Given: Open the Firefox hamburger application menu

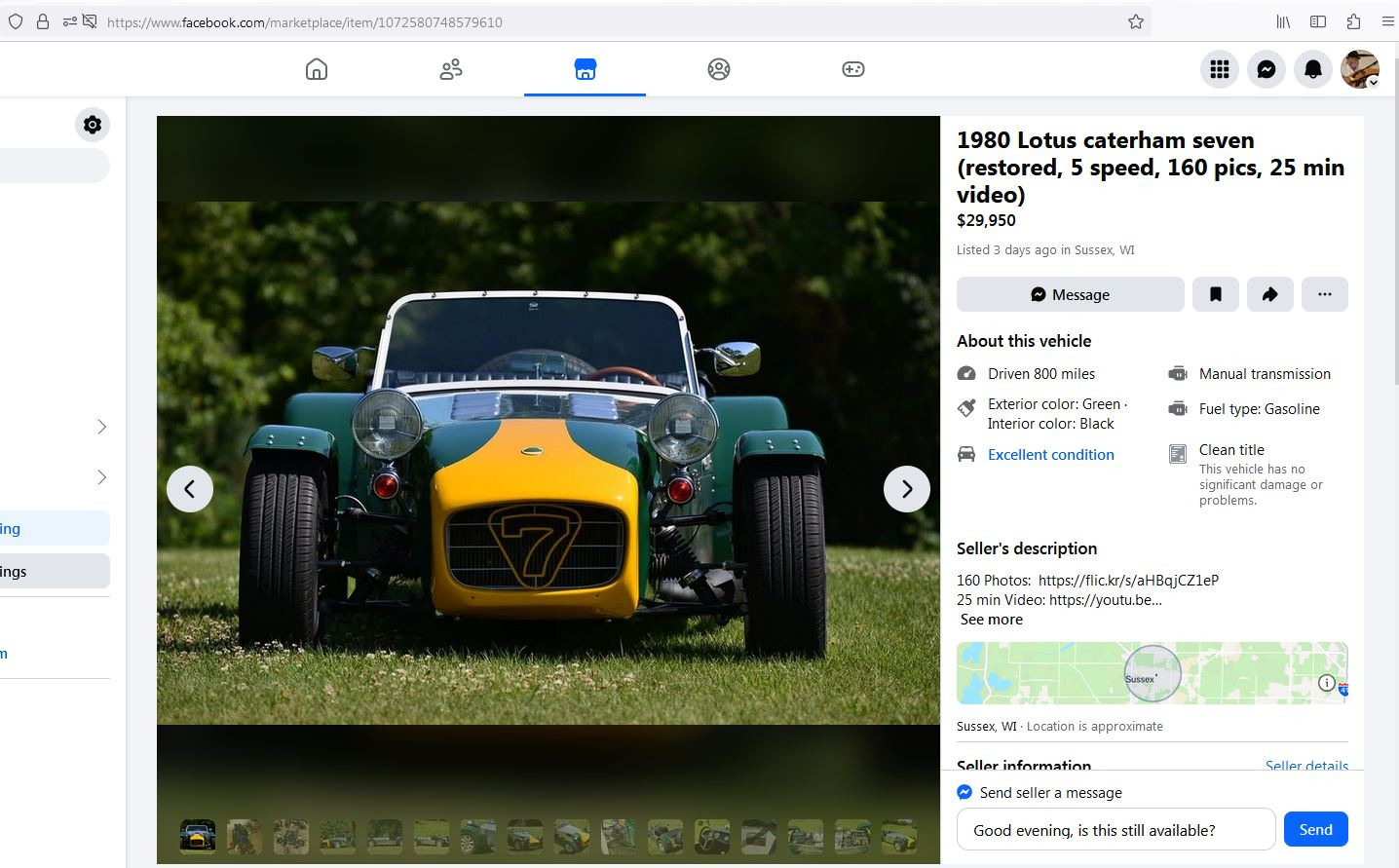Looking at the screenshot, I should point(1388,21).
